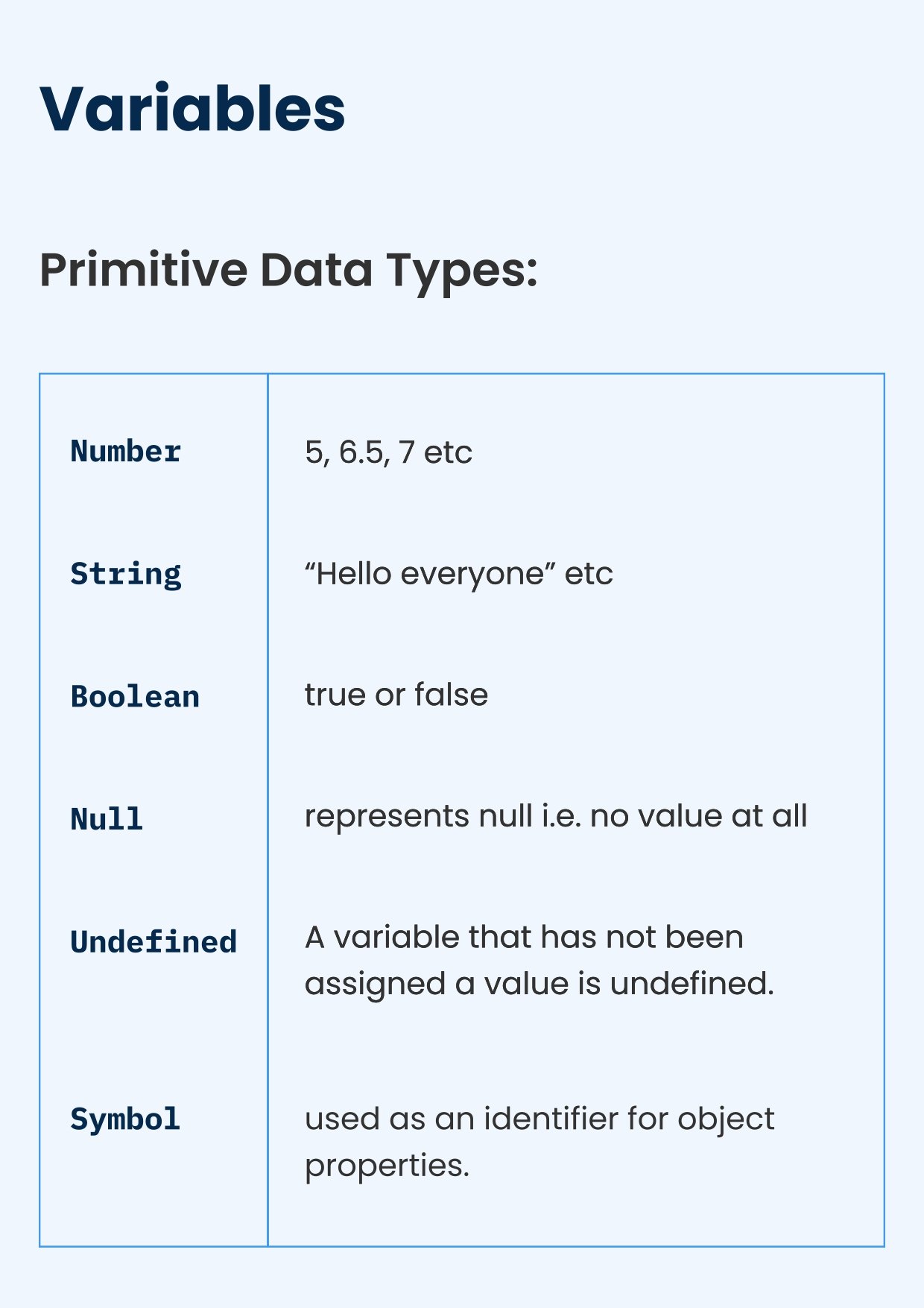Select the Symbol type label
Screen dimensions: 924x1308
pos(125,1119)
